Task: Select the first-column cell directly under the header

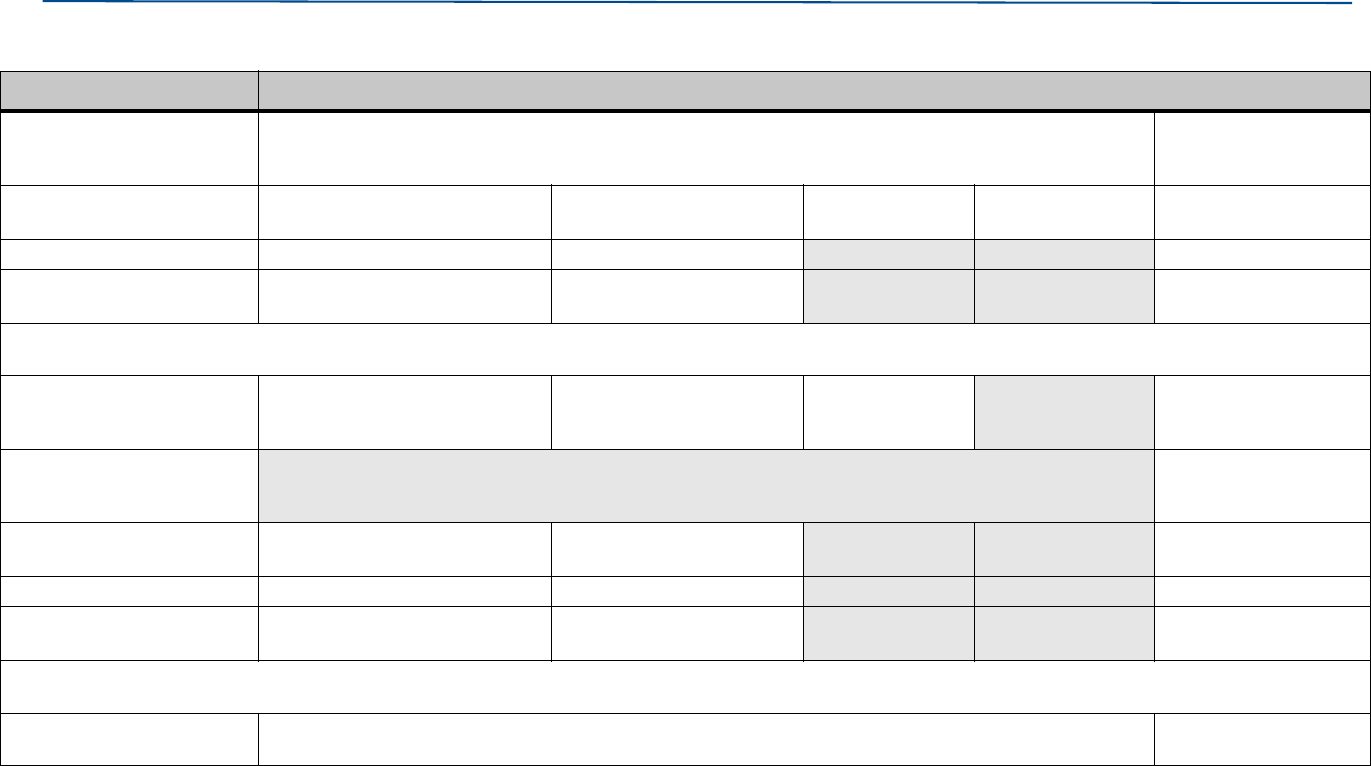Action: [129, 148]
